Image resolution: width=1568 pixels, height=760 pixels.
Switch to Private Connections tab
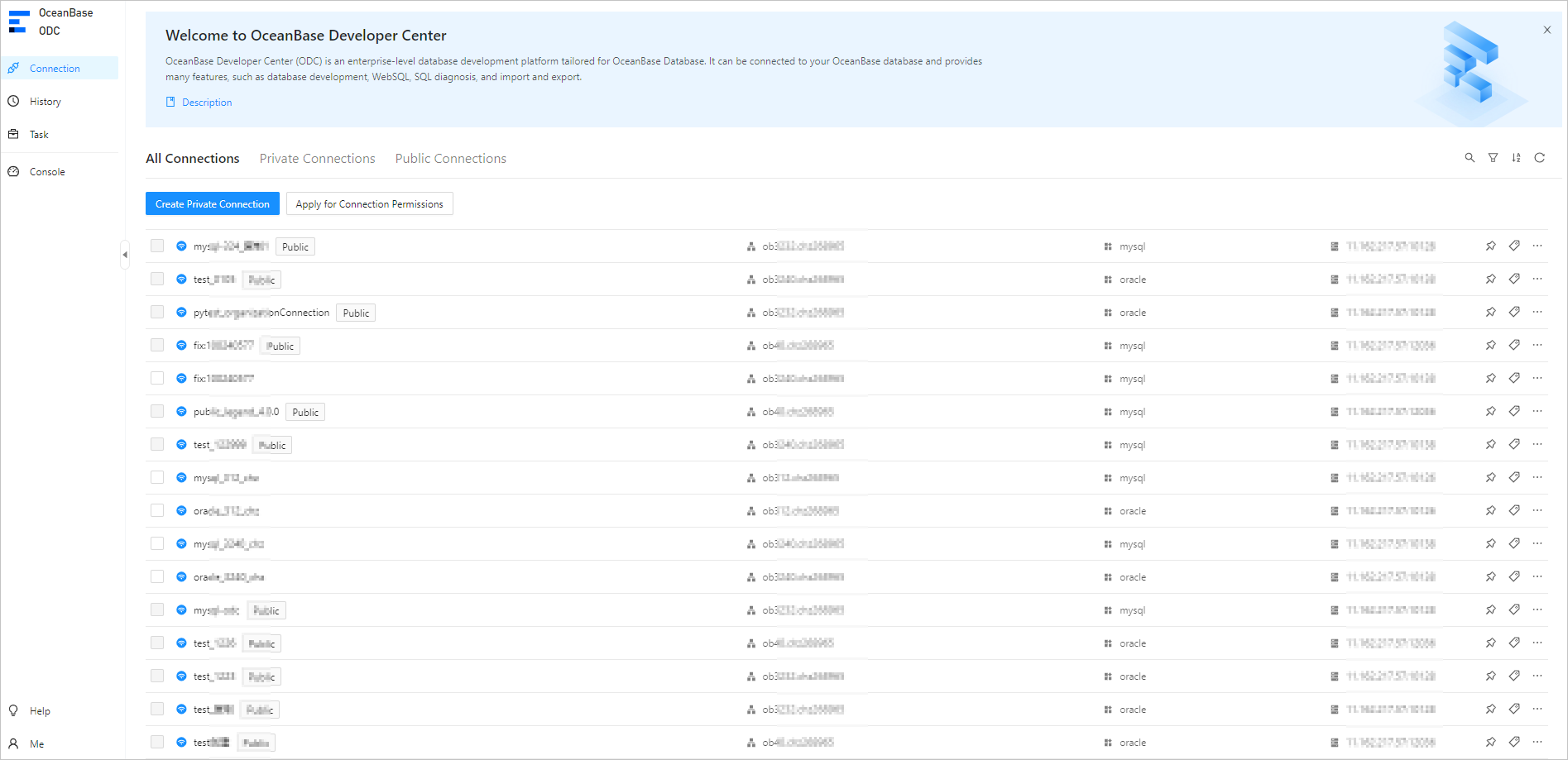(317, 159)
